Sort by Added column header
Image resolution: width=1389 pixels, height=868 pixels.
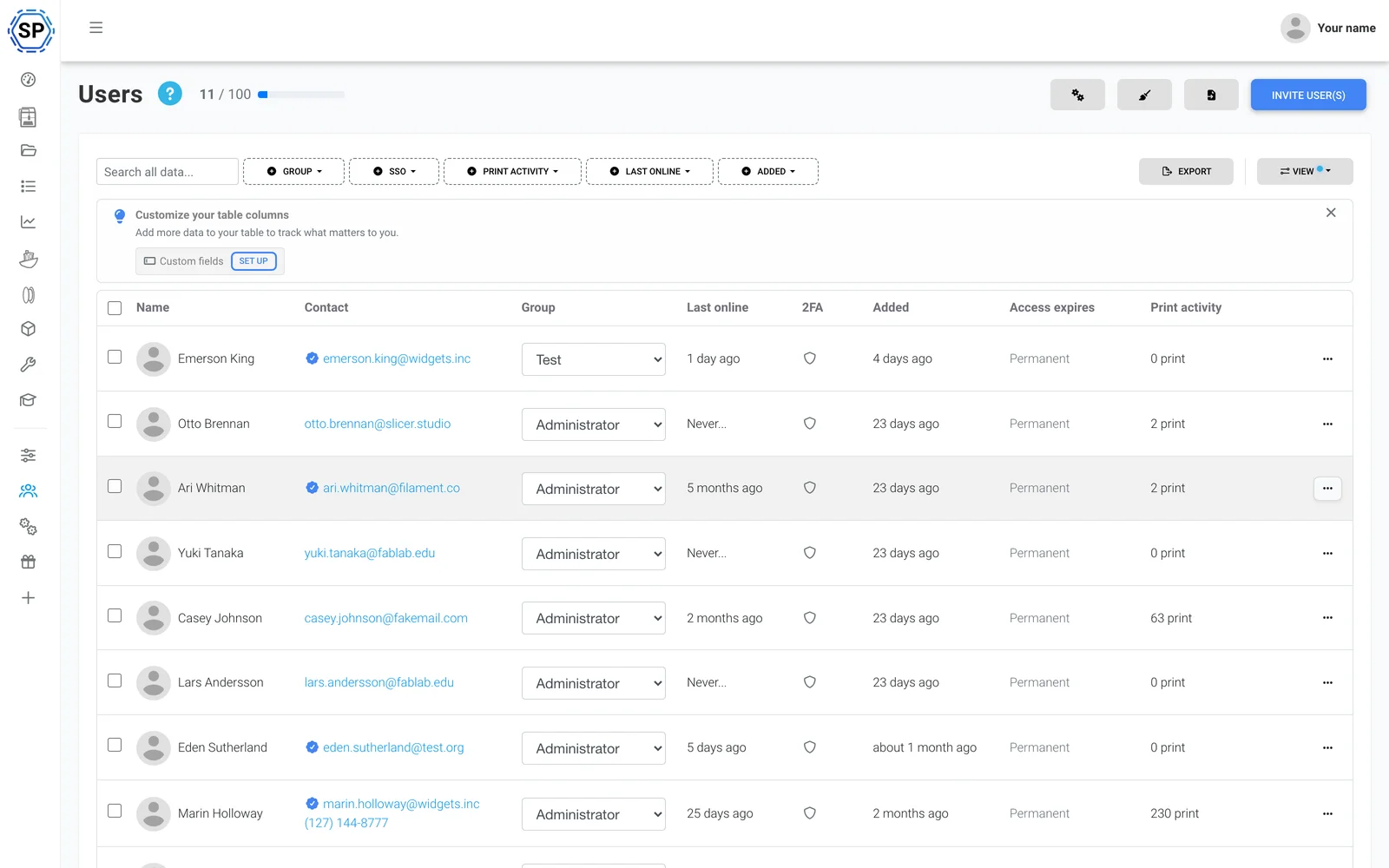891,307
